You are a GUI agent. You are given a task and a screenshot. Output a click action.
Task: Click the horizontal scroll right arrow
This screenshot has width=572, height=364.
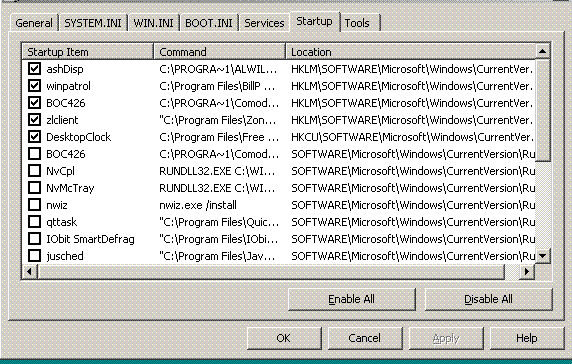click(x=526, y=271)
